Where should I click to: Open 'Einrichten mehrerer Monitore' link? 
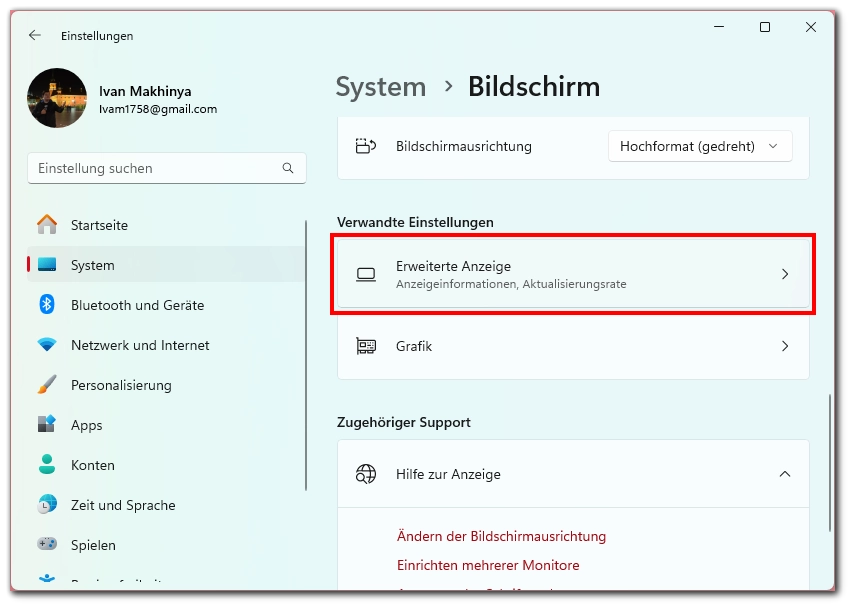488,565
